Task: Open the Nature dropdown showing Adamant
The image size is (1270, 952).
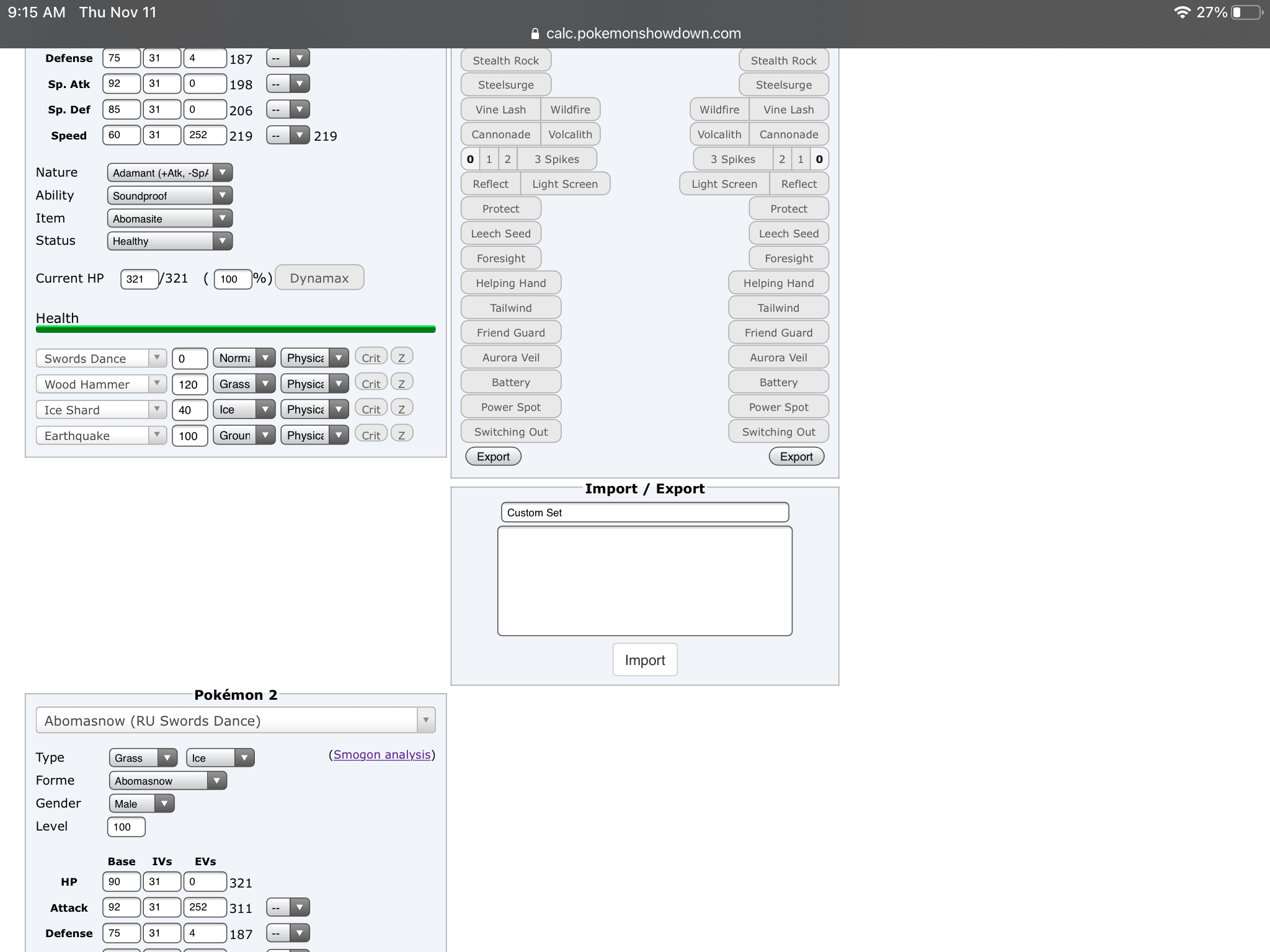Action: [170, 172]
